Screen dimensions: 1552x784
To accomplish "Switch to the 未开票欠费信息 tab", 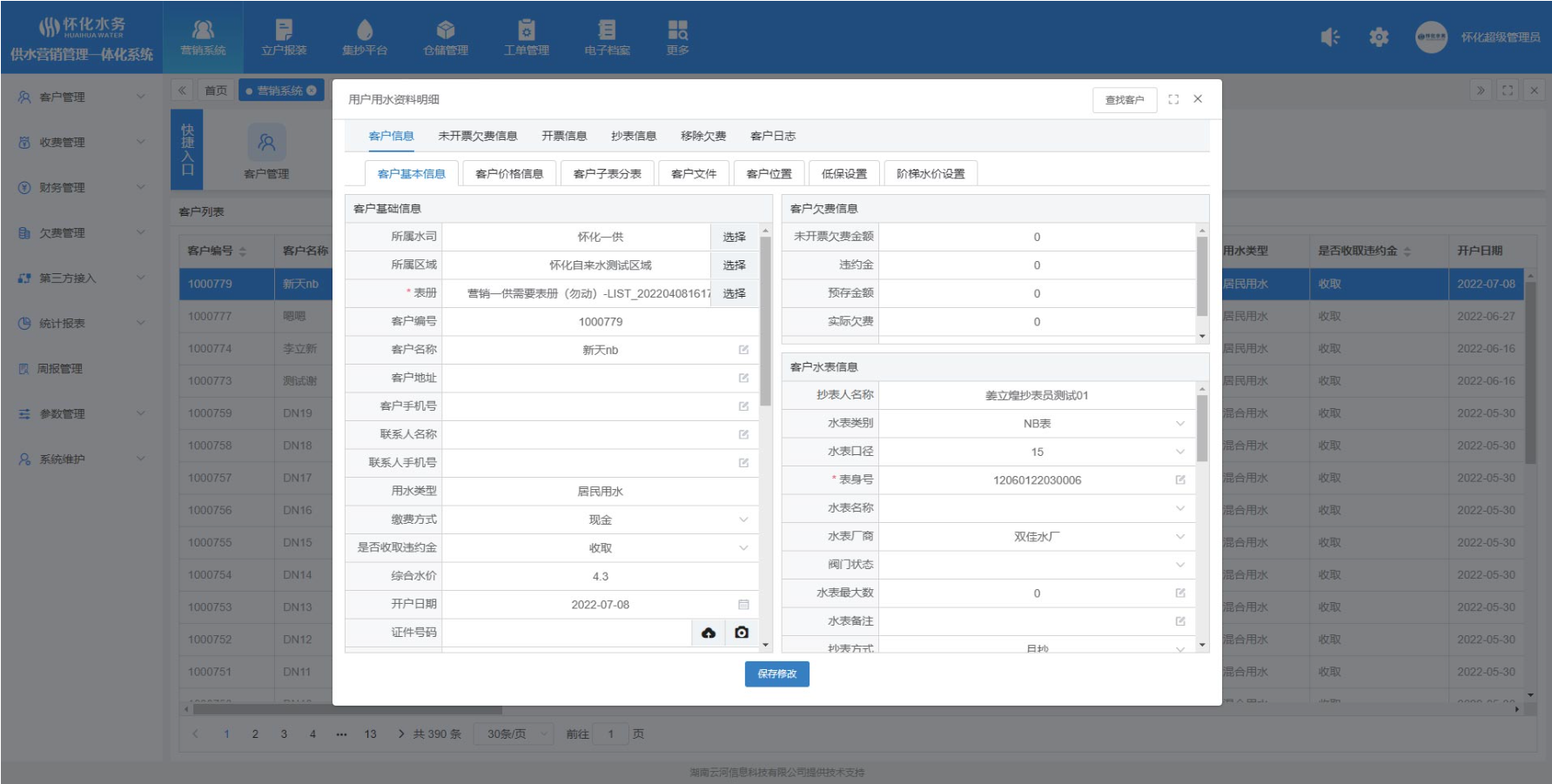I will coord(478,136).
